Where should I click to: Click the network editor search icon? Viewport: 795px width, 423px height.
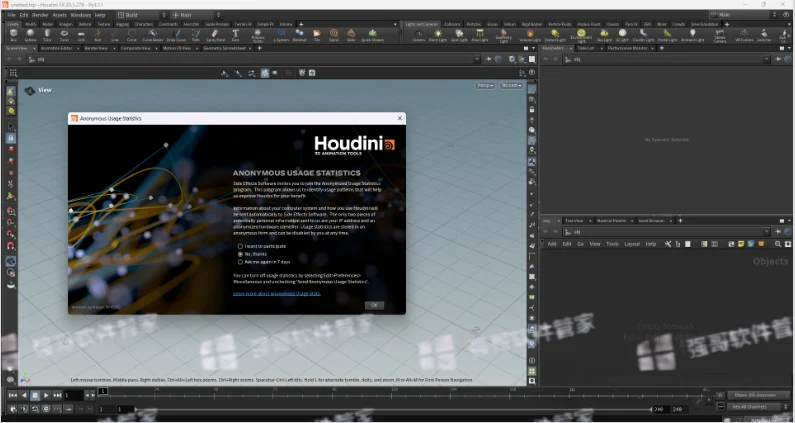coord(778,244)
